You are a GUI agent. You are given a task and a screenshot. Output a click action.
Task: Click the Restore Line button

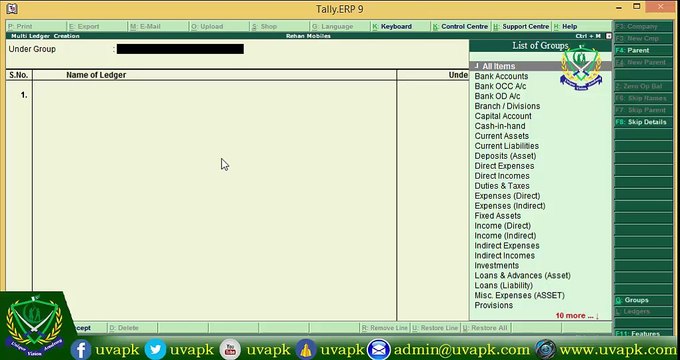[435, 328]
